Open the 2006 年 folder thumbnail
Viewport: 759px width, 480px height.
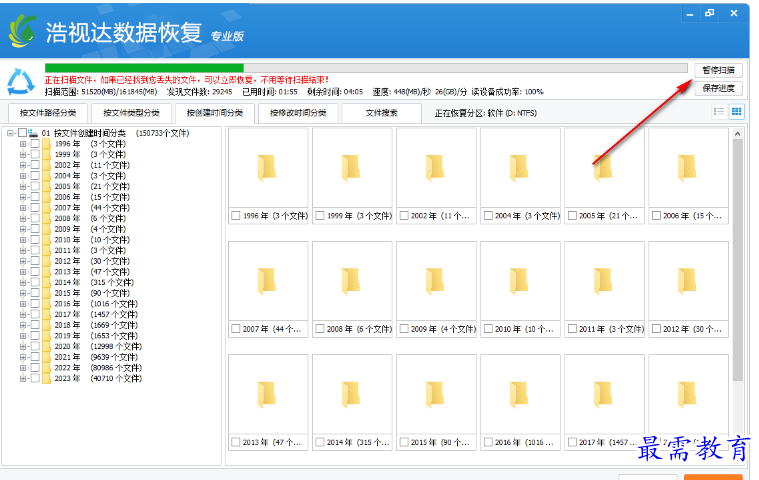pos(688,168)
